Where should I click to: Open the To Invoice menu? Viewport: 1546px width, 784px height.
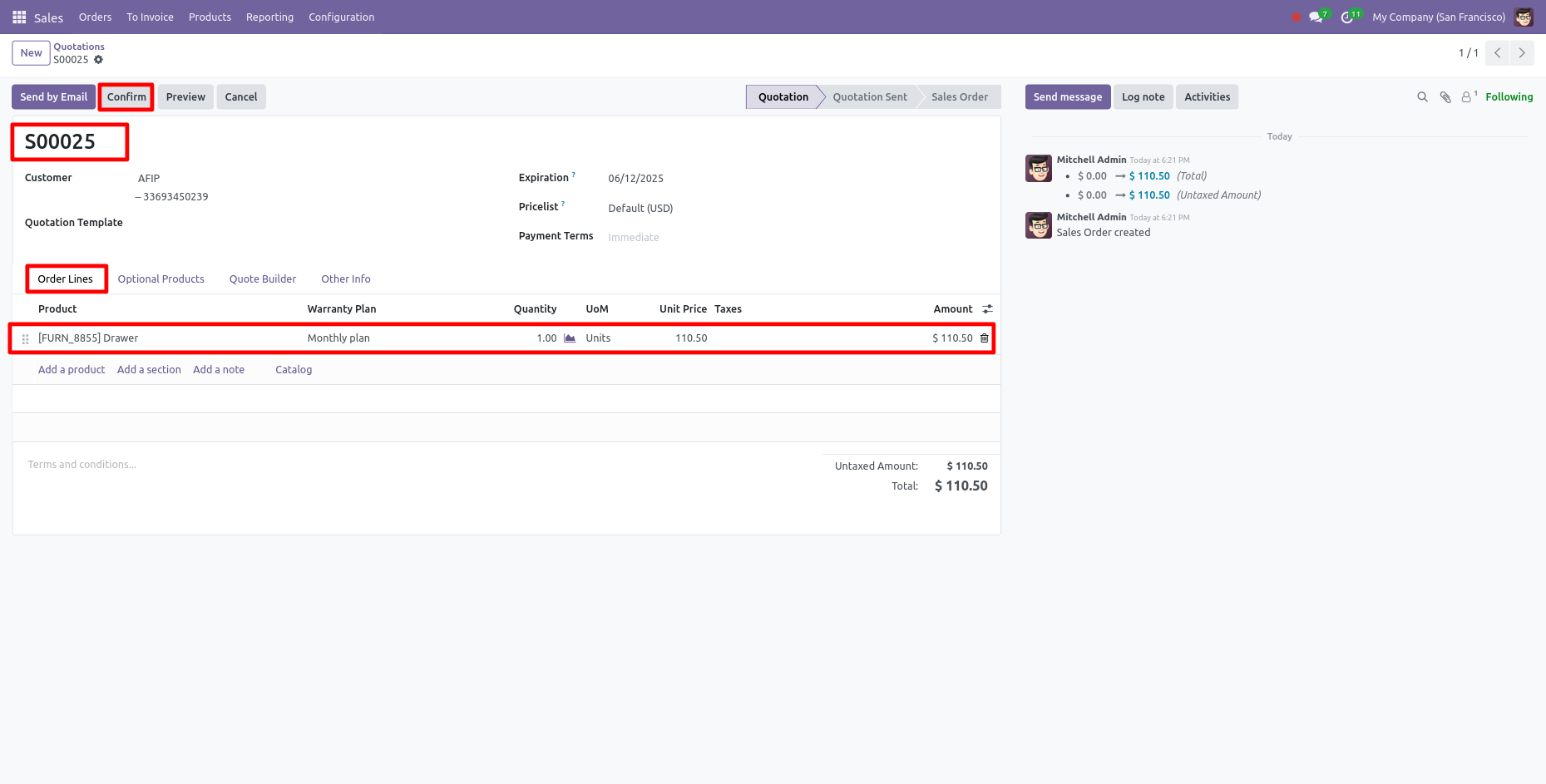pos(151,17)
